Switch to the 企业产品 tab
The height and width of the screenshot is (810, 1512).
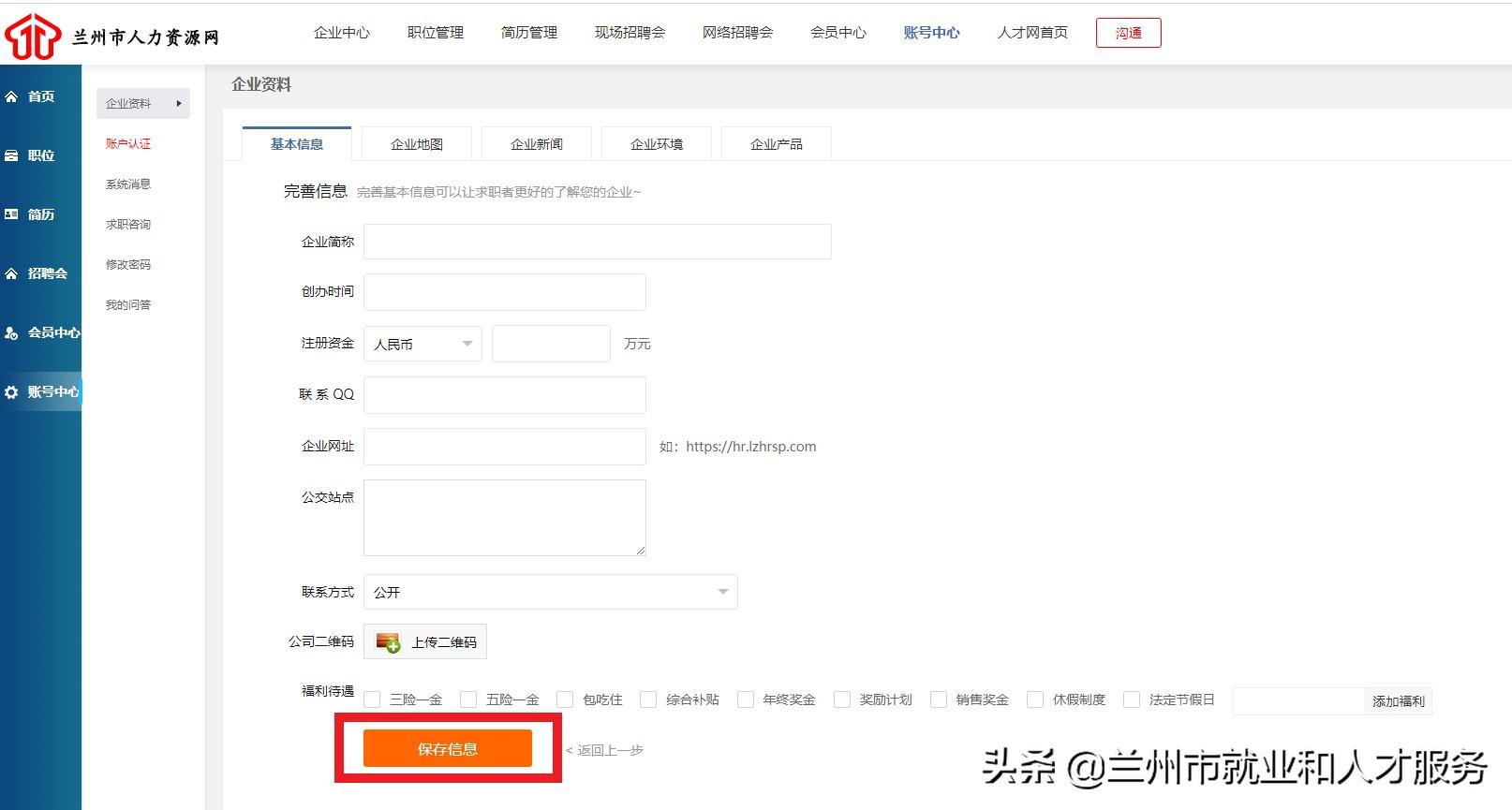[x=777, y=144]
